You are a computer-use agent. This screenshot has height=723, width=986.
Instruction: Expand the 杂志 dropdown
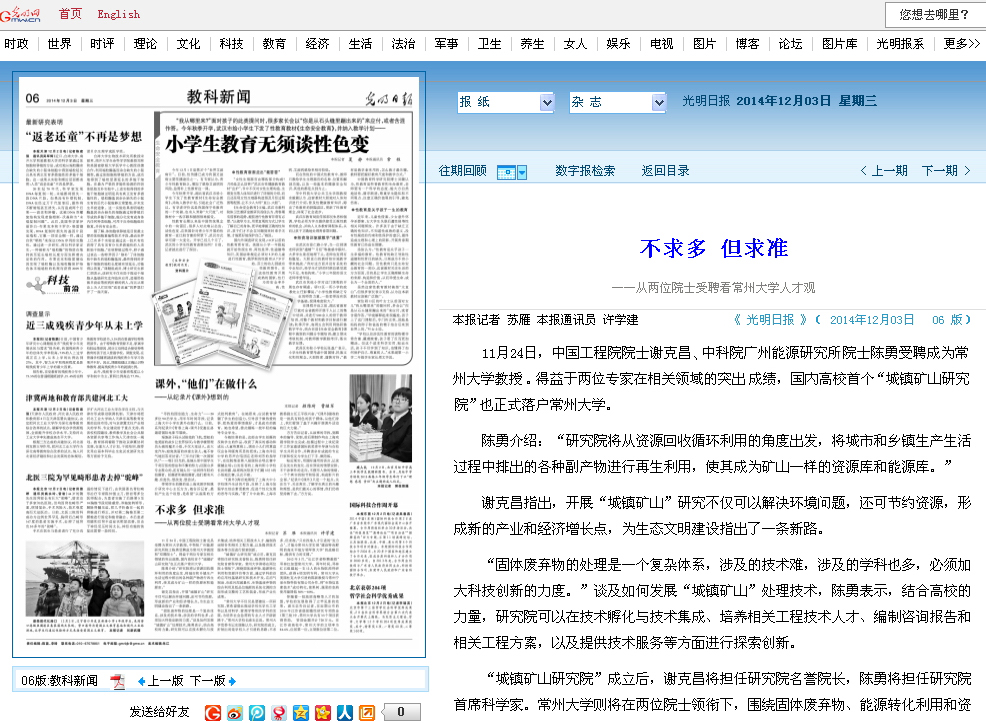coord(658,102)
